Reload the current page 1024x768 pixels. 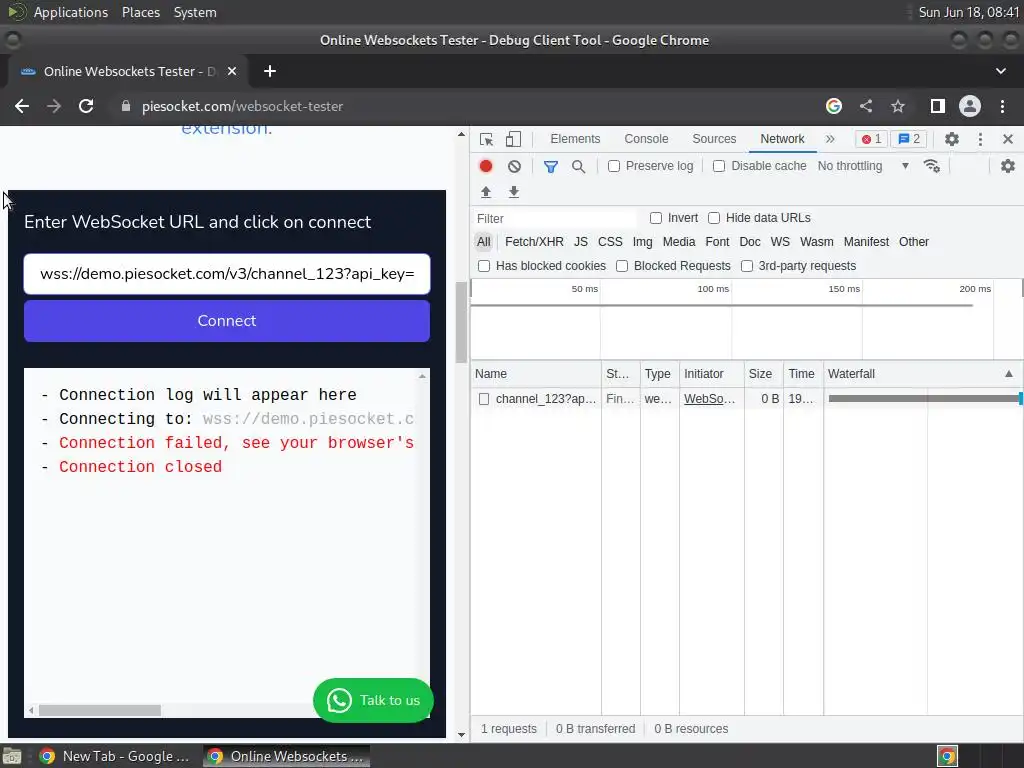point(86,106)
